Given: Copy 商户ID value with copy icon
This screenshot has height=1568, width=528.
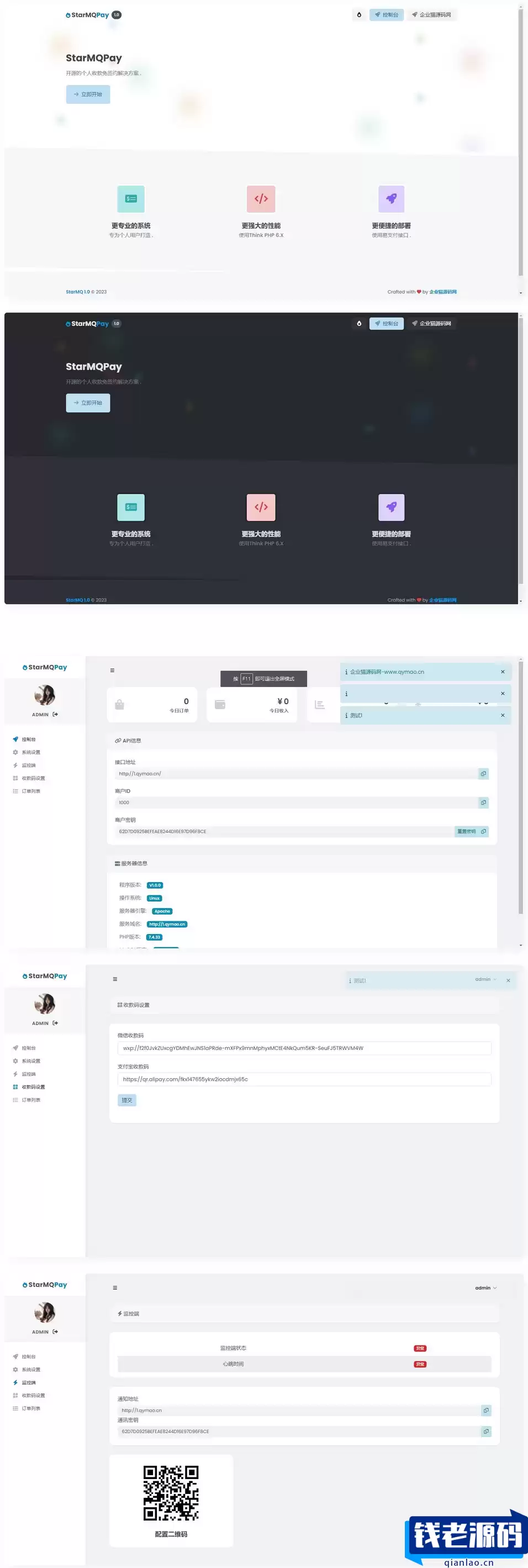Looking at the screenshot, I should tap(484, 803).
